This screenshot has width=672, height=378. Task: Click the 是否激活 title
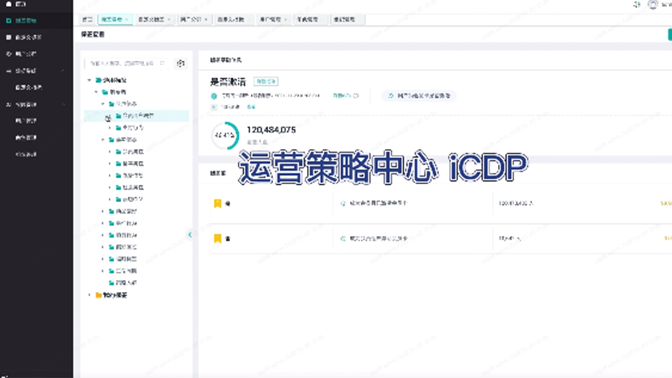pos(228,81)
